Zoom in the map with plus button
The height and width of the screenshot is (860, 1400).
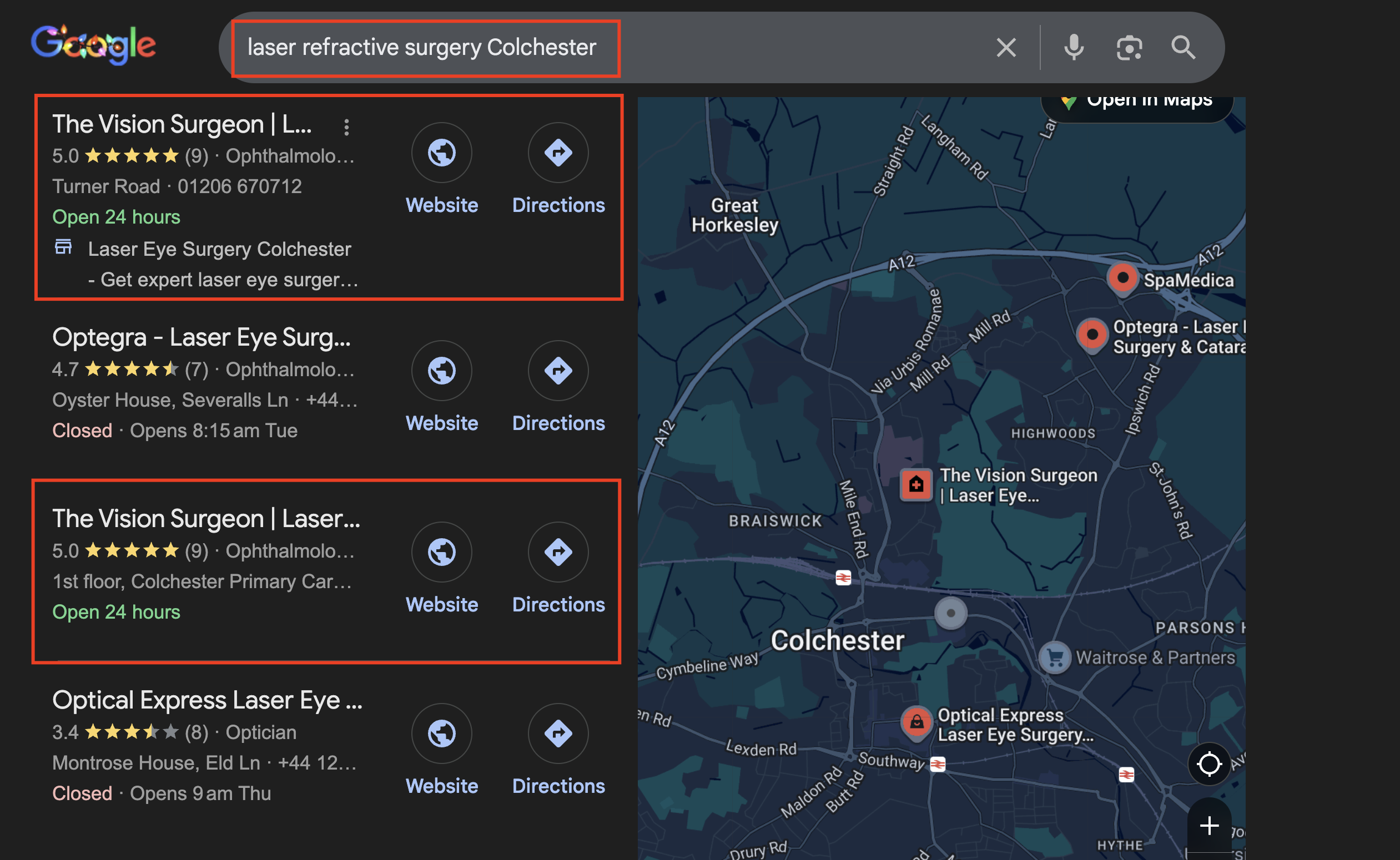tap(1209, 825)
